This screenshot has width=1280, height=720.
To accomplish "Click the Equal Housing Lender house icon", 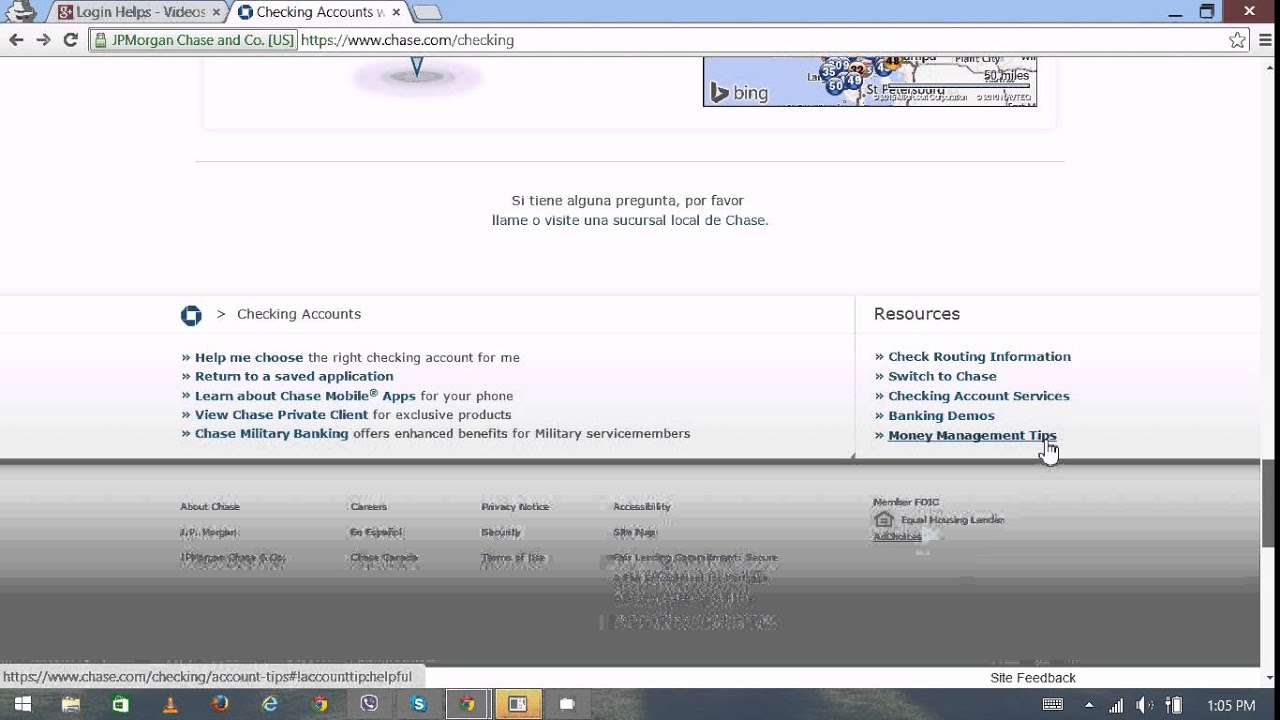I will pyautogui.click(x=883, y=519).
